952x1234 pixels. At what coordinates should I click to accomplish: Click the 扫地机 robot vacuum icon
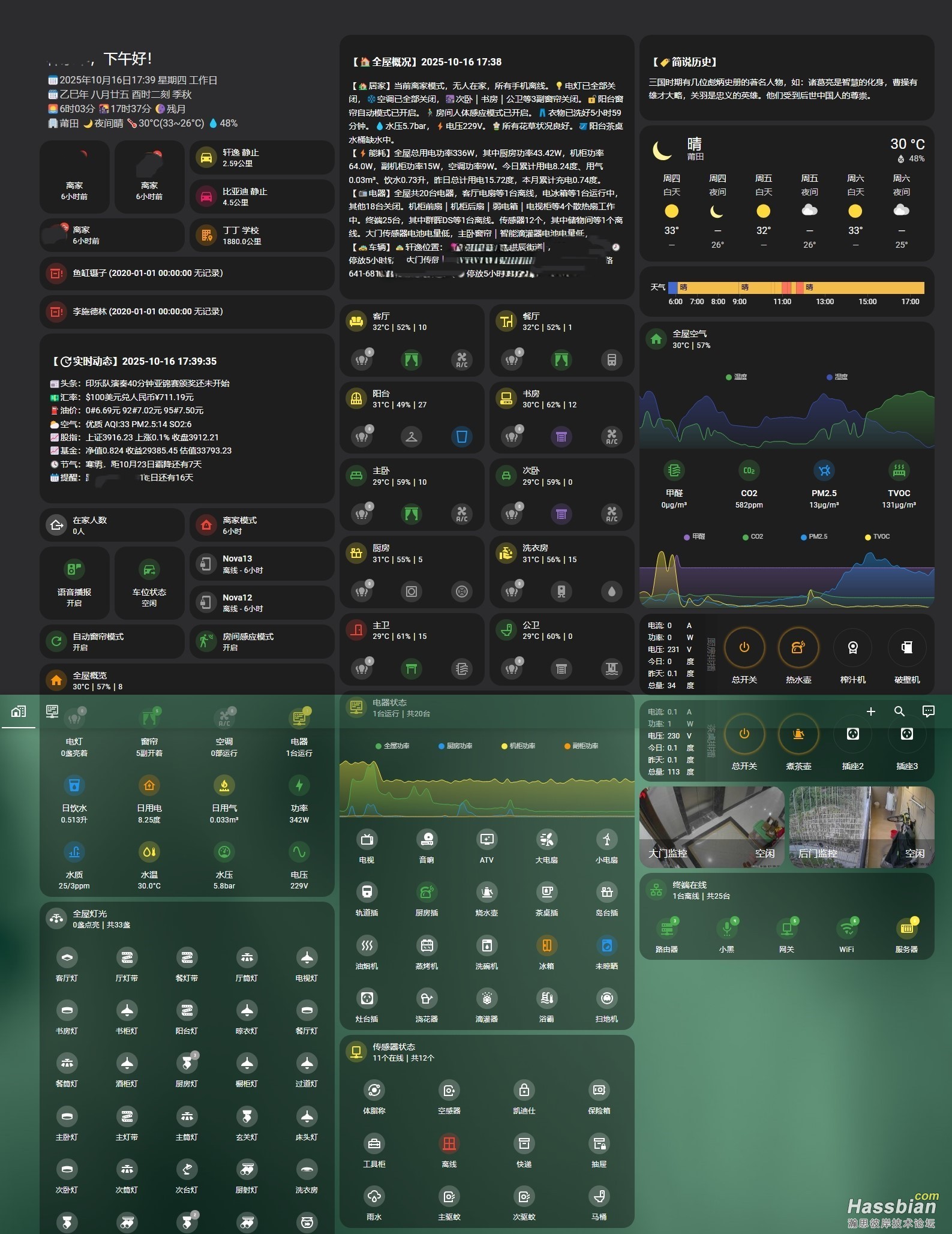[x=606, y=999]
